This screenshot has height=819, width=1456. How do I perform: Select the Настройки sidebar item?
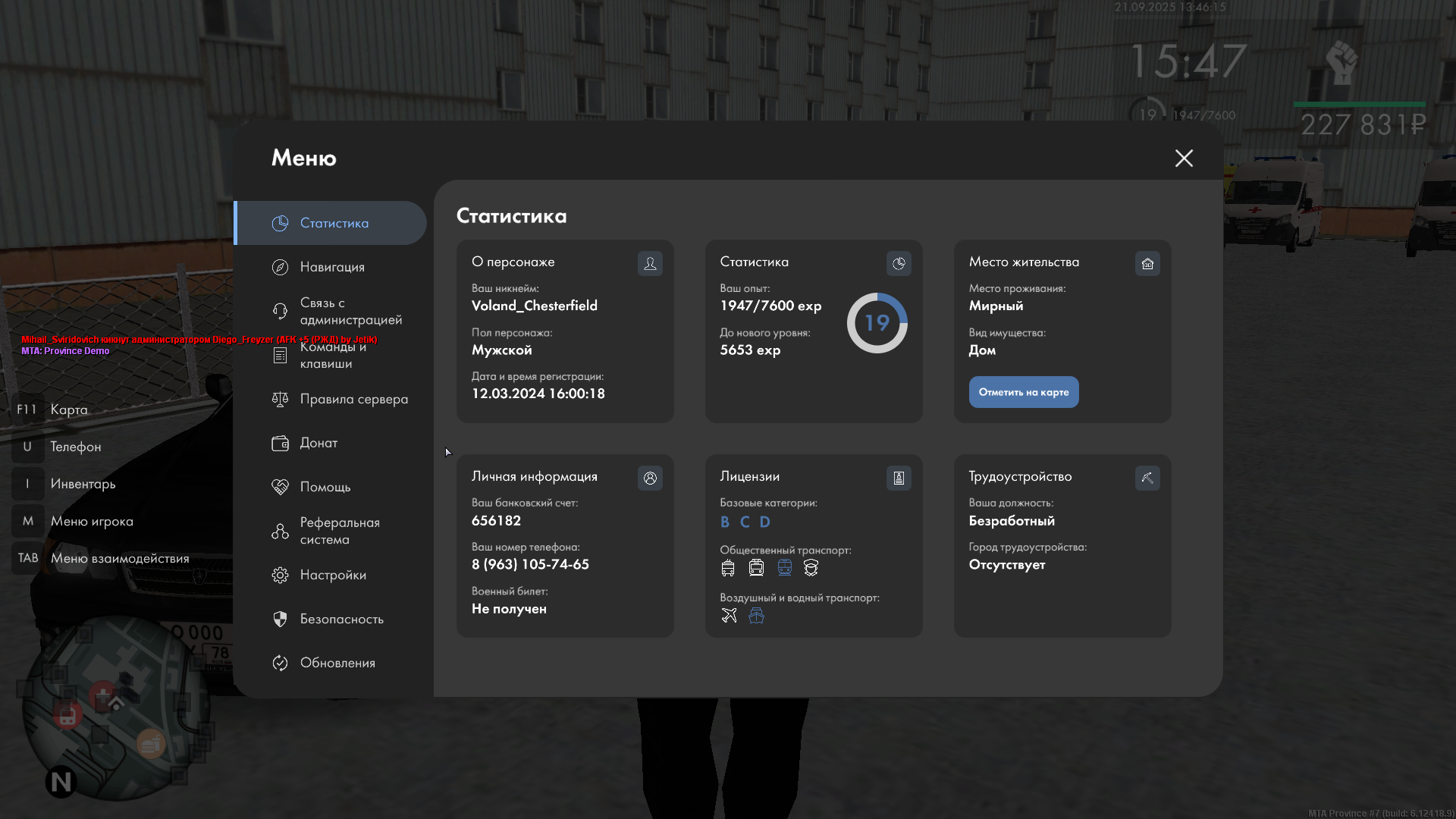click(332, 575)
